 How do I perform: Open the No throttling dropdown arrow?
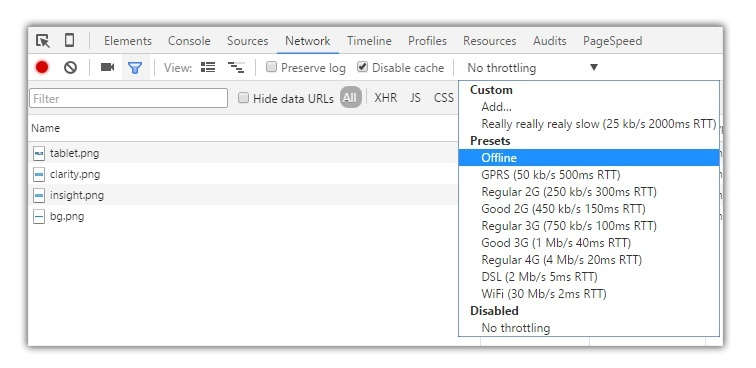click(594, 68)
